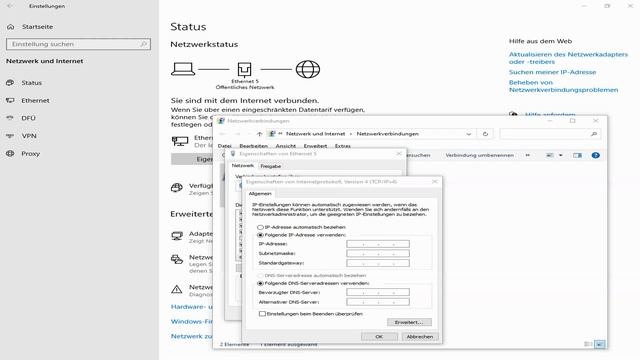Click Verbindung umbenennen in toolbar

[x=480, y=155]
